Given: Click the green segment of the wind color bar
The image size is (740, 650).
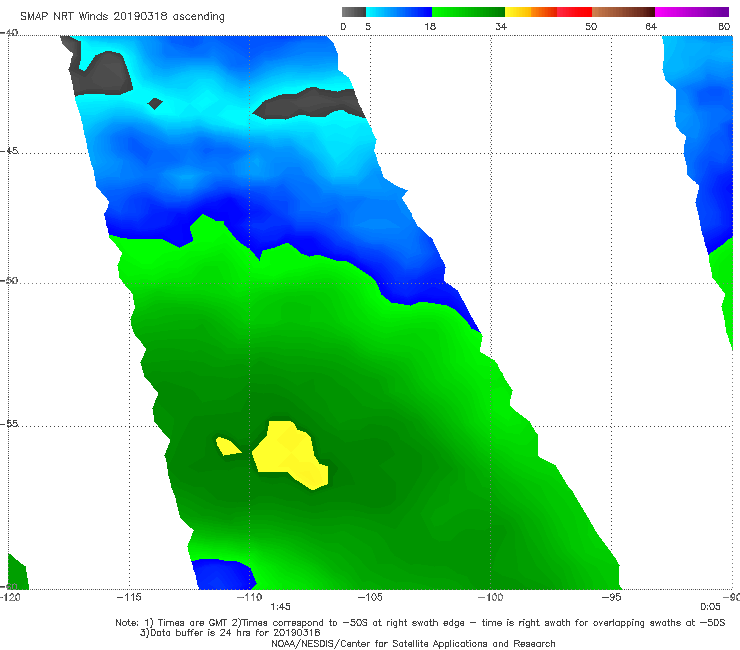Looking at the screenshot, I should pos(468,12).
